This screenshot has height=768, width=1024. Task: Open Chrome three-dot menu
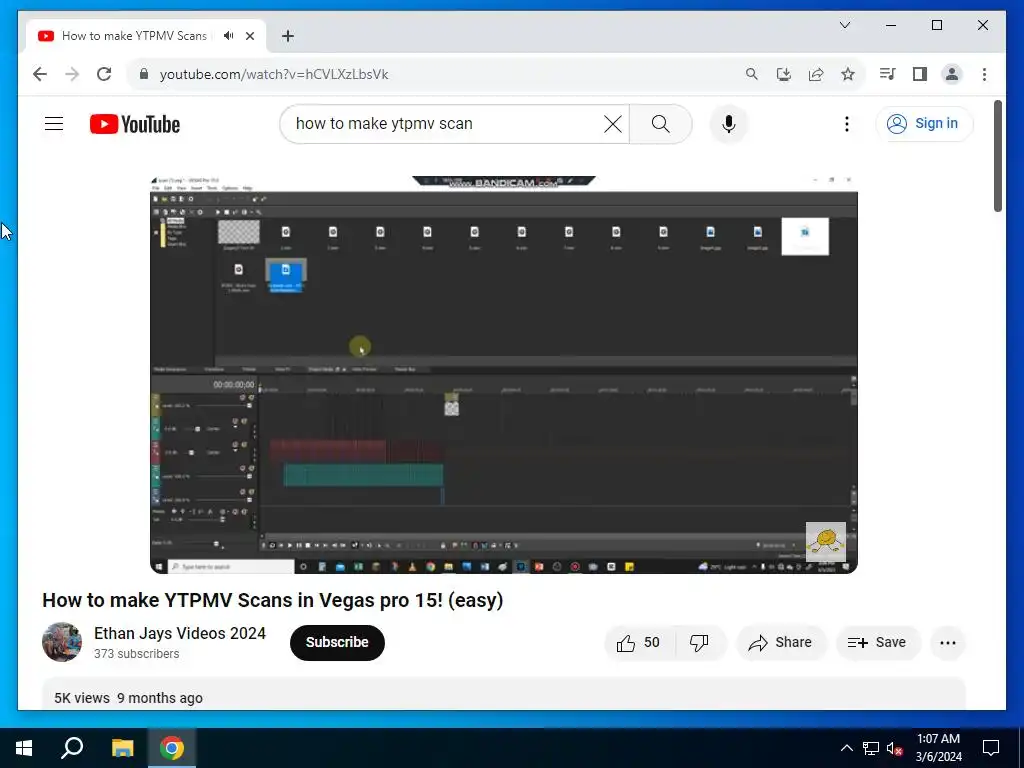[x=984, y=74]
